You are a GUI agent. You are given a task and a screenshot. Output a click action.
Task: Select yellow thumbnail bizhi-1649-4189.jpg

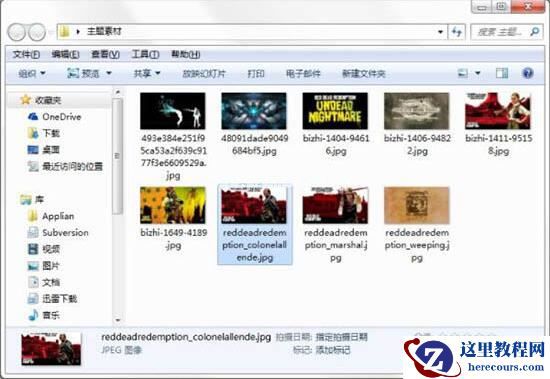pos(173,205)
